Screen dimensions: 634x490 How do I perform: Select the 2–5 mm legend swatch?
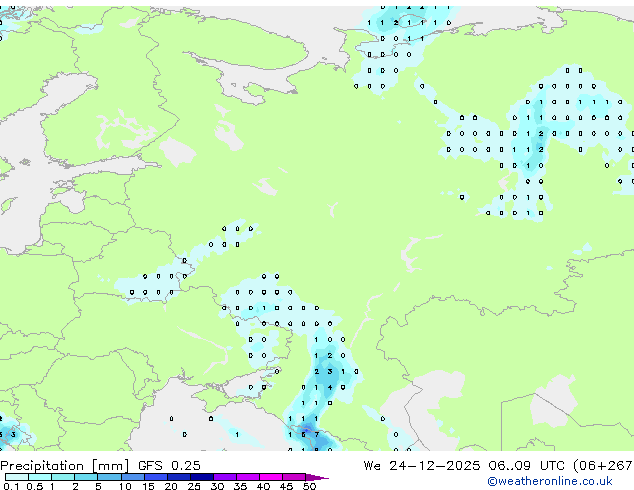[x=86, y=477]
